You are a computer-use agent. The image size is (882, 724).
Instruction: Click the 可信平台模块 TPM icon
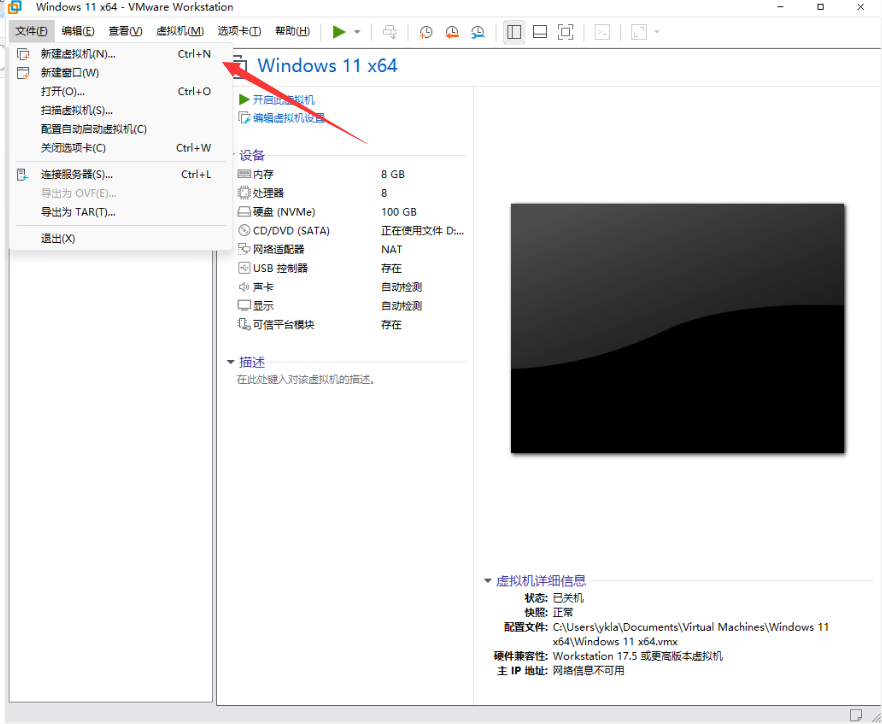pos(244,325)
